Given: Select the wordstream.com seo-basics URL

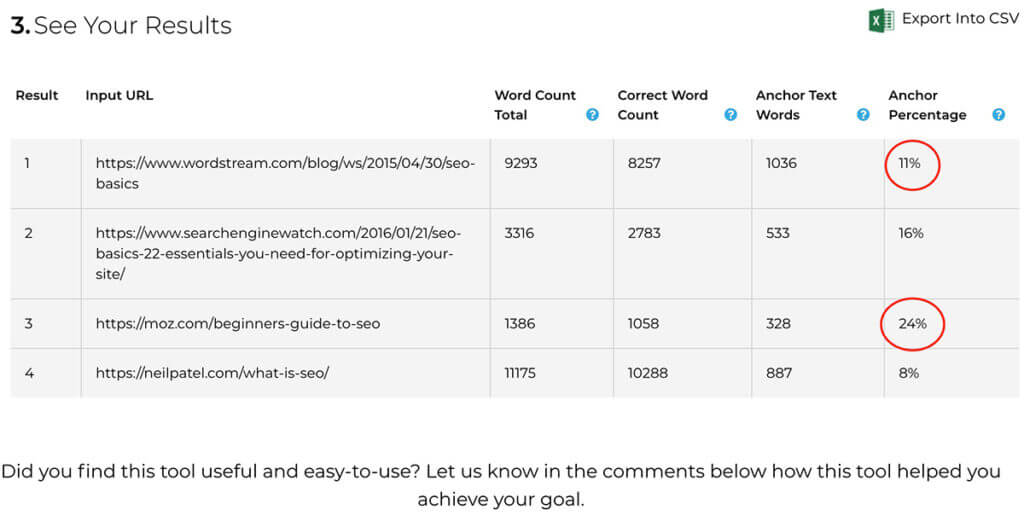Looking at the screenshot, I should [285, 174].
